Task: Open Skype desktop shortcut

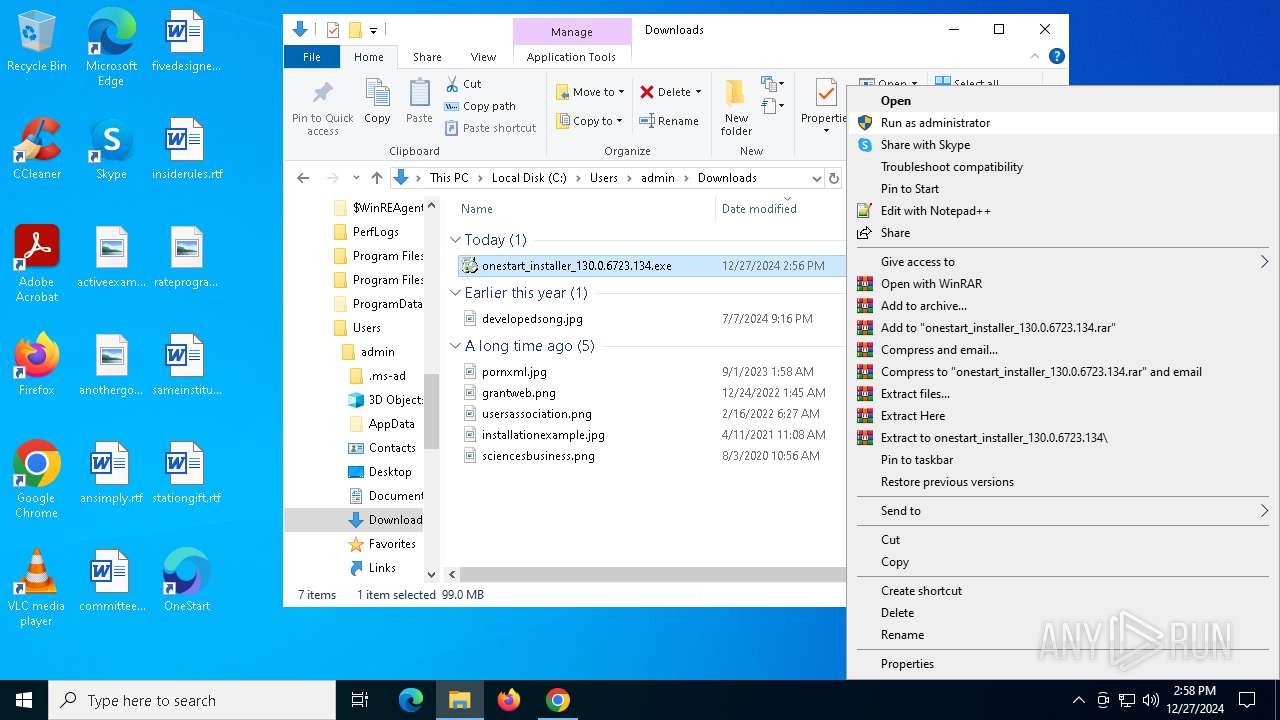Action: coord(111,148)
